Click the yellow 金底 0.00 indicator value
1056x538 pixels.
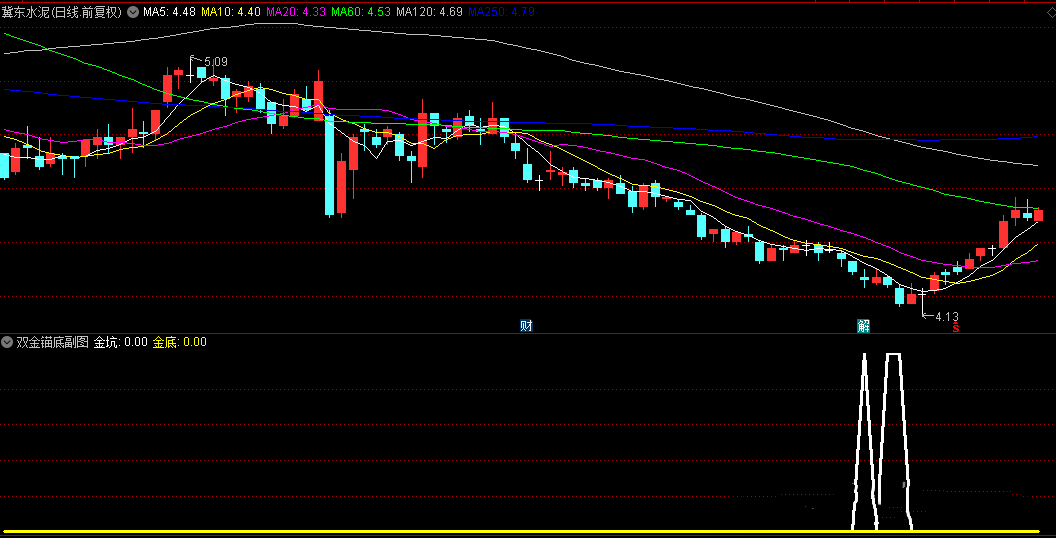coord(179,342)
